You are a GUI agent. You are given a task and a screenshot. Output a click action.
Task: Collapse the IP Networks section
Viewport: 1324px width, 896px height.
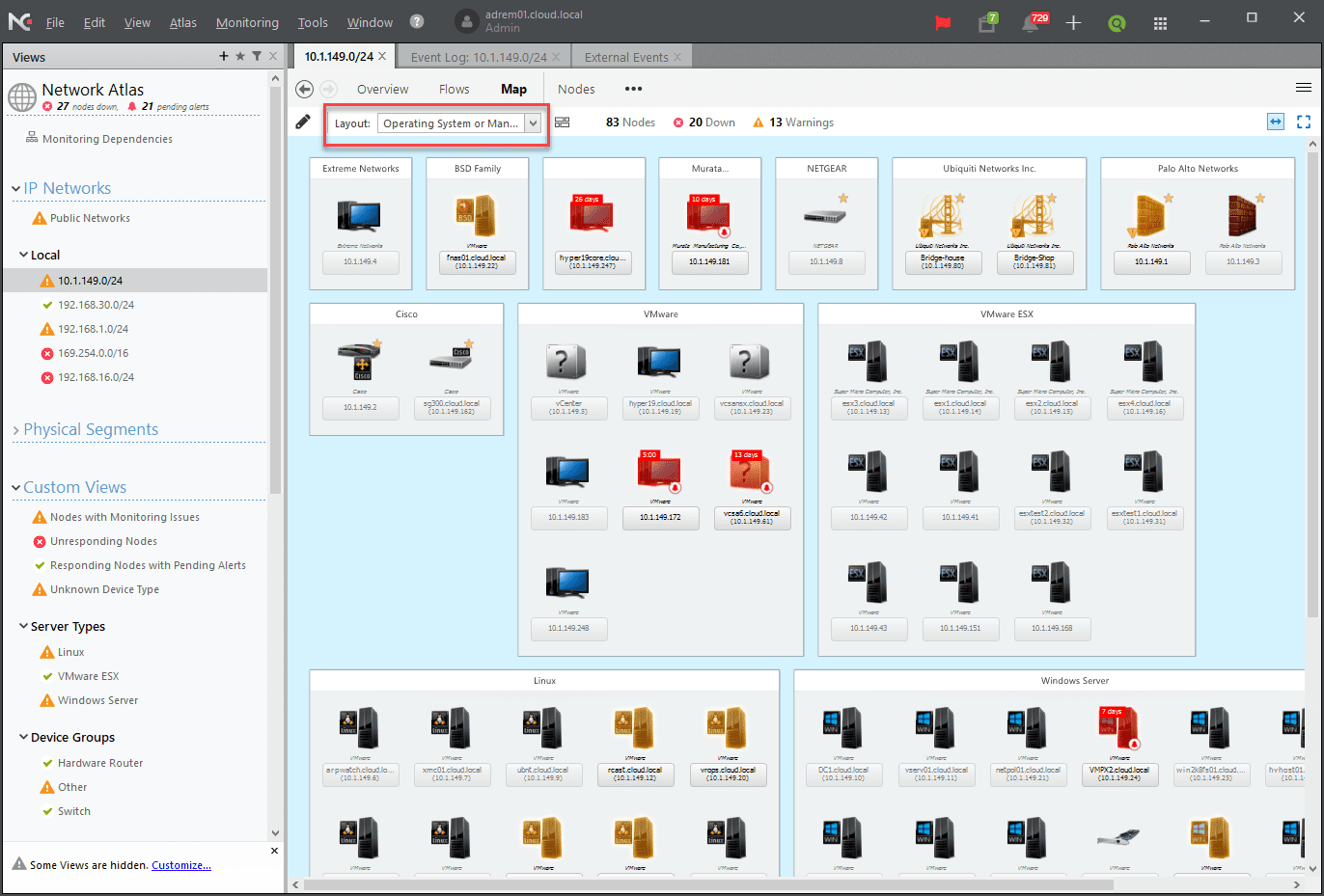click(x=16, y=189)
